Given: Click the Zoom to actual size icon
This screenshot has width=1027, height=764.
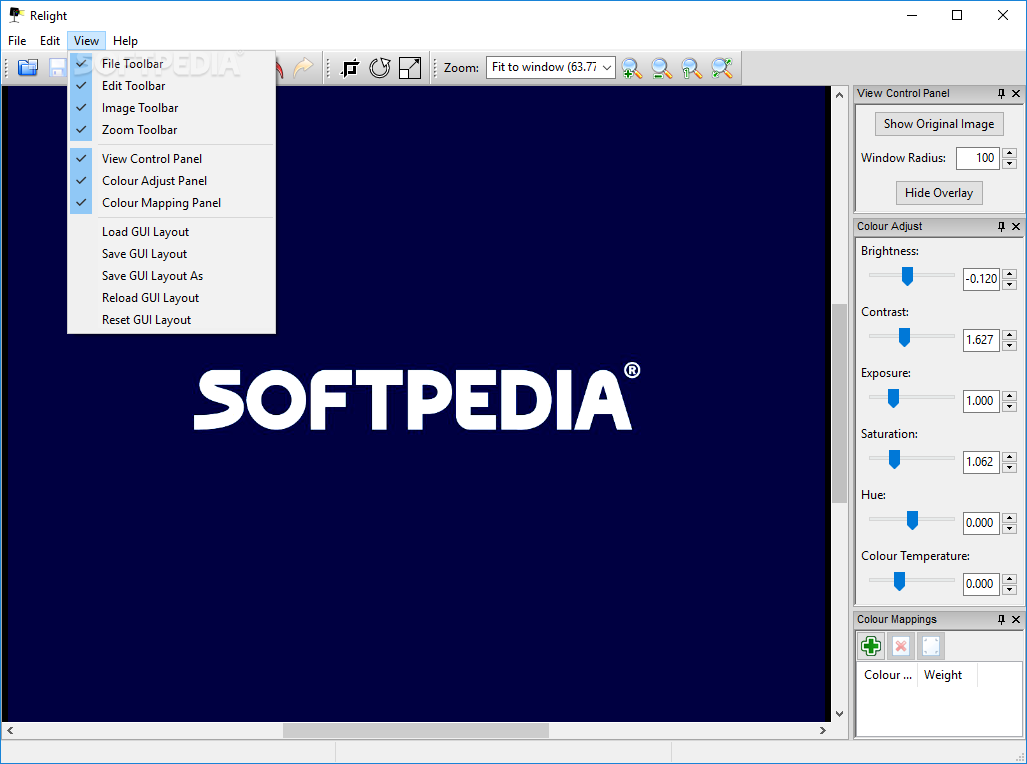Looking at the screenshot, I should coord(692,67).
